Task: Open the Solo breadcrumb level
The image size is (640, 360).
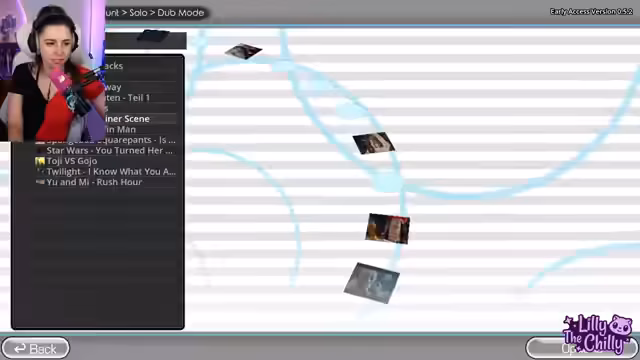Action: 138,13
